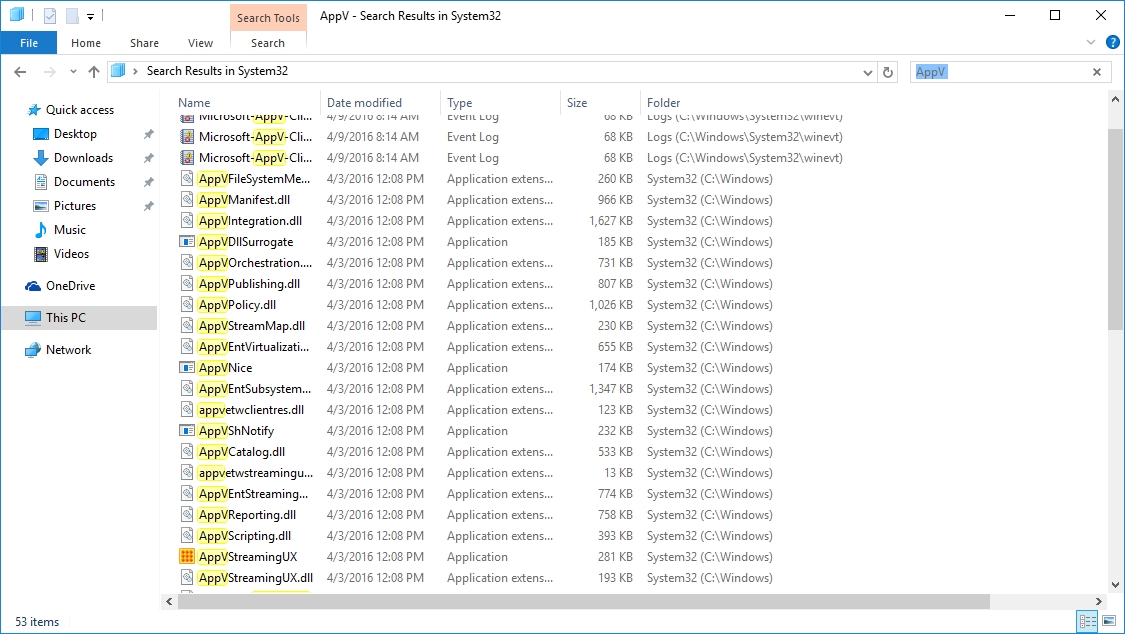The height and width of the screenshot is (634, 1125).
Task: Select the Search Tools contextual tab
Action: tap(268, 18)
